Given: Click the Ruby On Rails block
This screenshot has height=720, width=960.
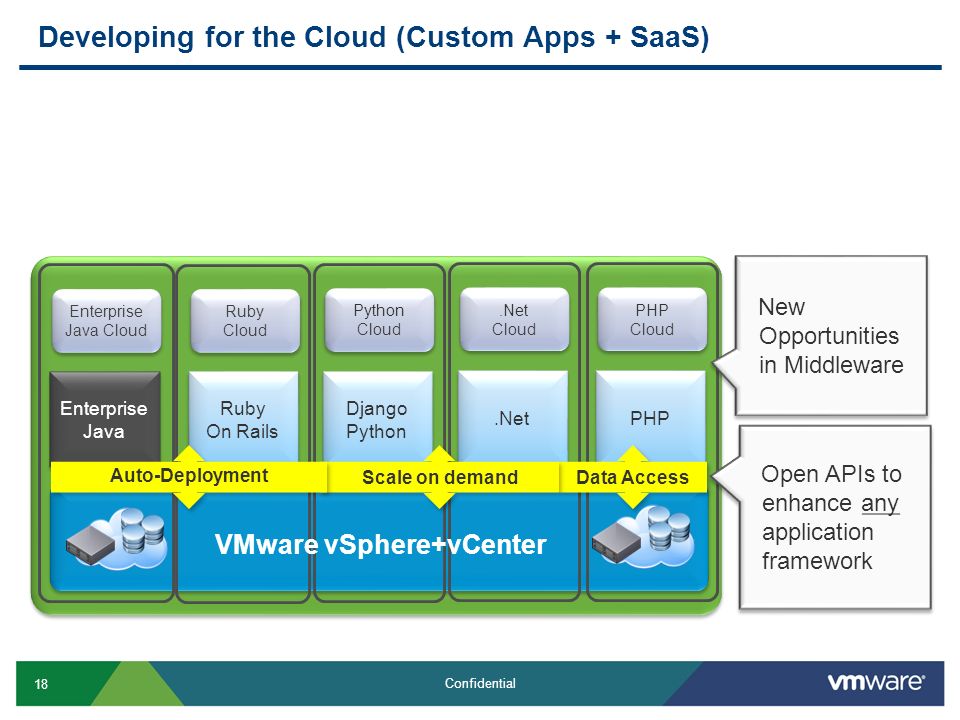Looking at the screenshot, I should click(243, 416).
